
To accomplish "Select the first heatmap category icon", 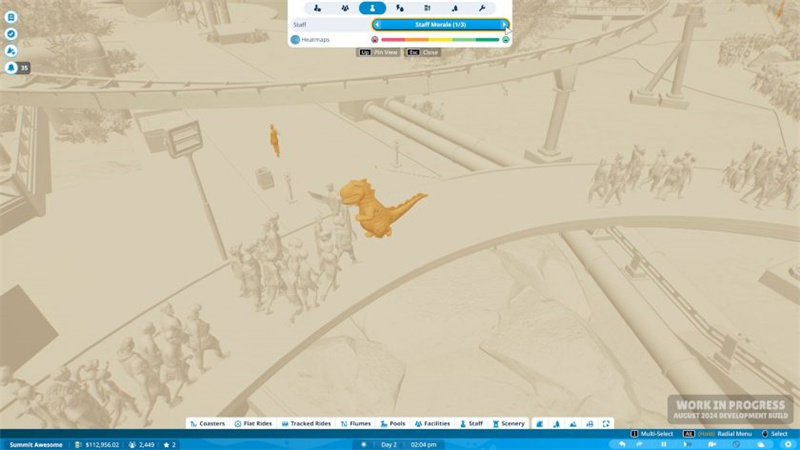I will [317, 8].
